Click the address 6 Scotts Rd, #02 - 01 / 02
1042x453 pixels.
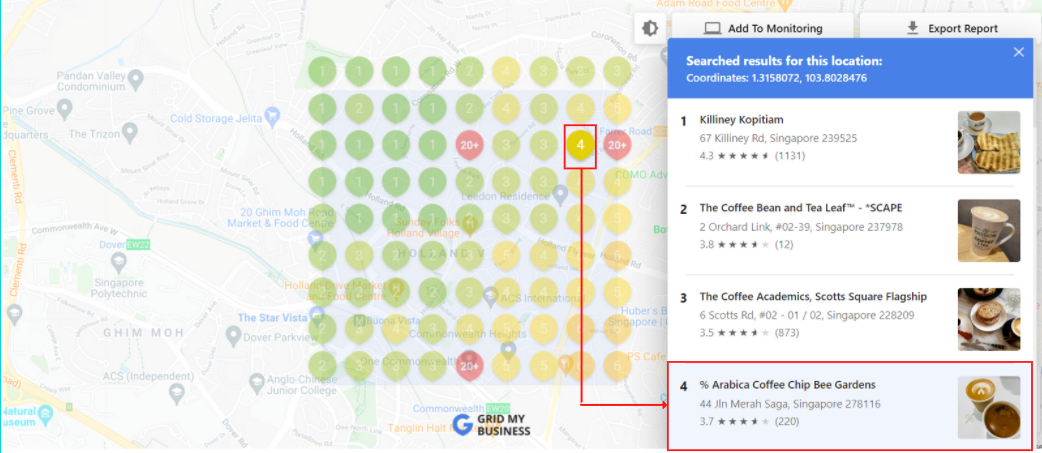tap(807, 315)
